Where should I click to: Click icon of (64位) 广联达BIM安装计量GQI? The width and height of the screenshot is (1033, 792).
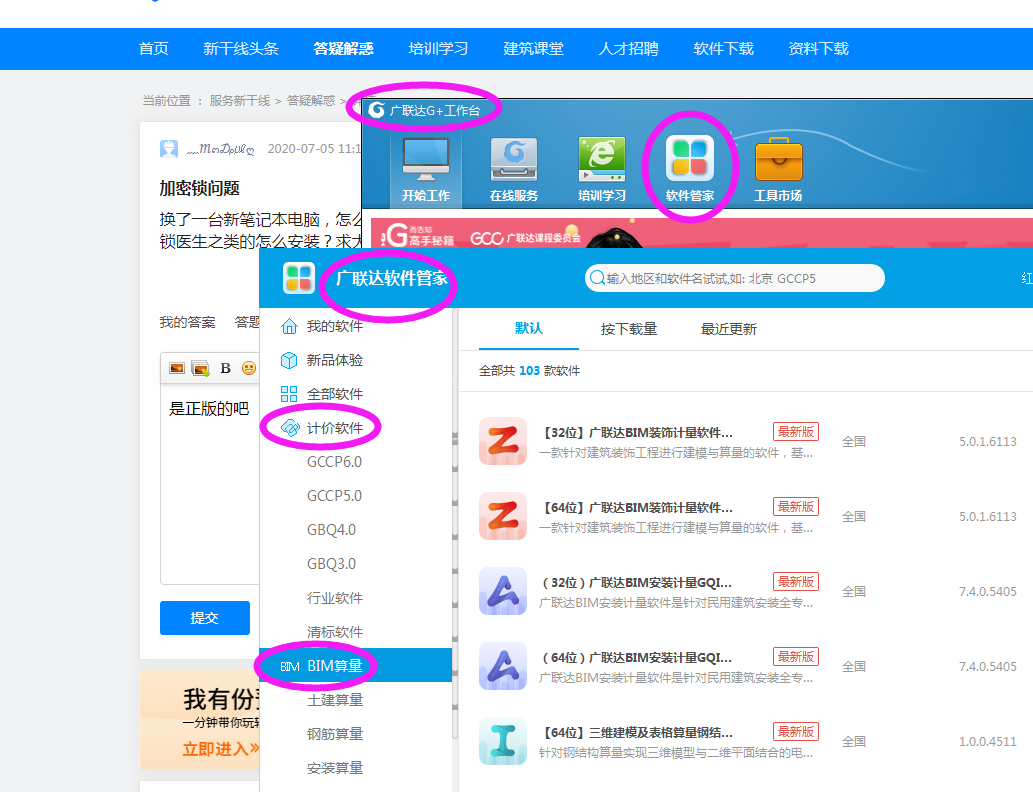click(503, 666)
